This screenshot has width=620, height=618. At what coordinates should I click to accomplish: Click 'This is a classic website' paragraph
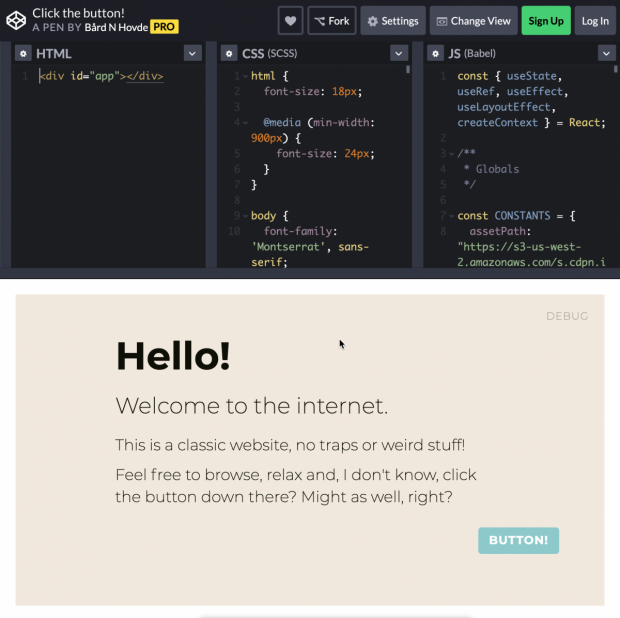tap(290, 445)
